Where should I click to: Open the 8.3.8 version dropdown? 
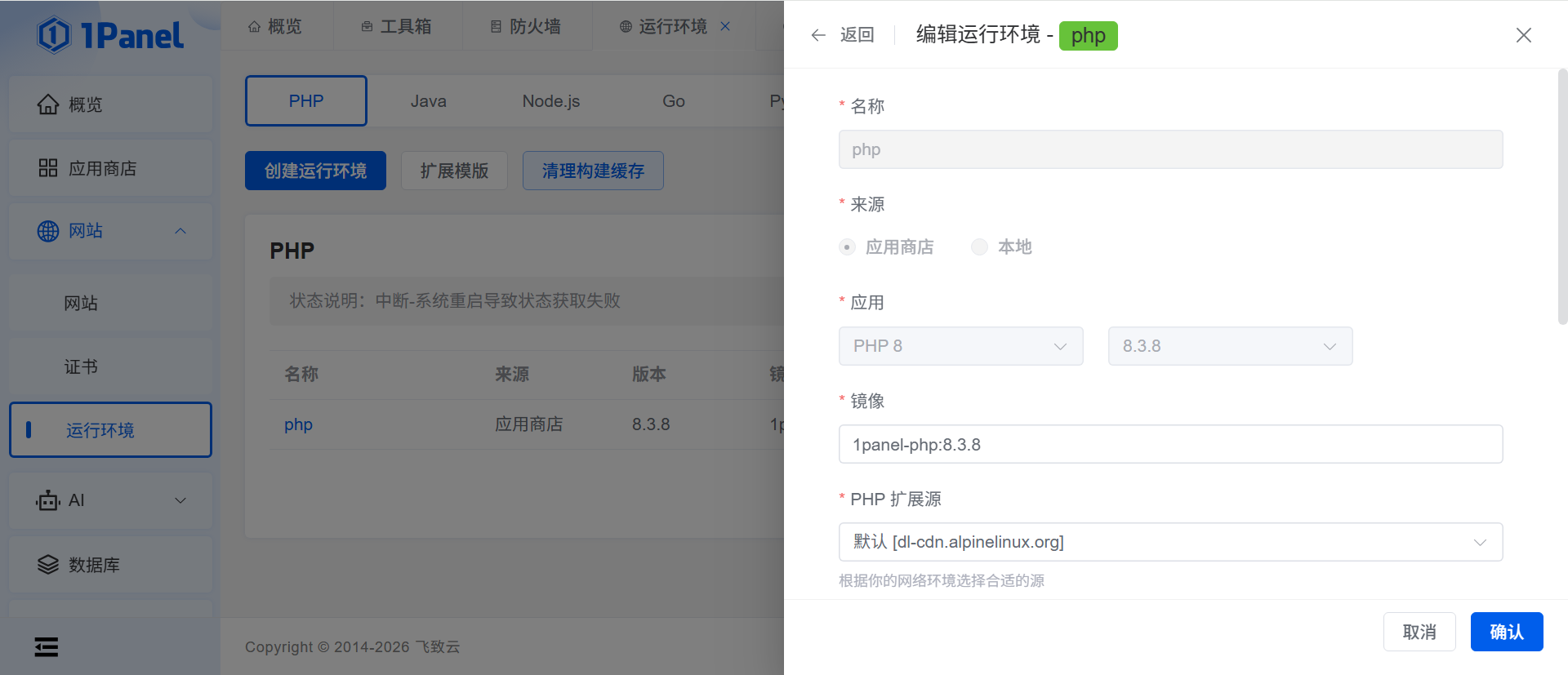tap(1229, 346)
